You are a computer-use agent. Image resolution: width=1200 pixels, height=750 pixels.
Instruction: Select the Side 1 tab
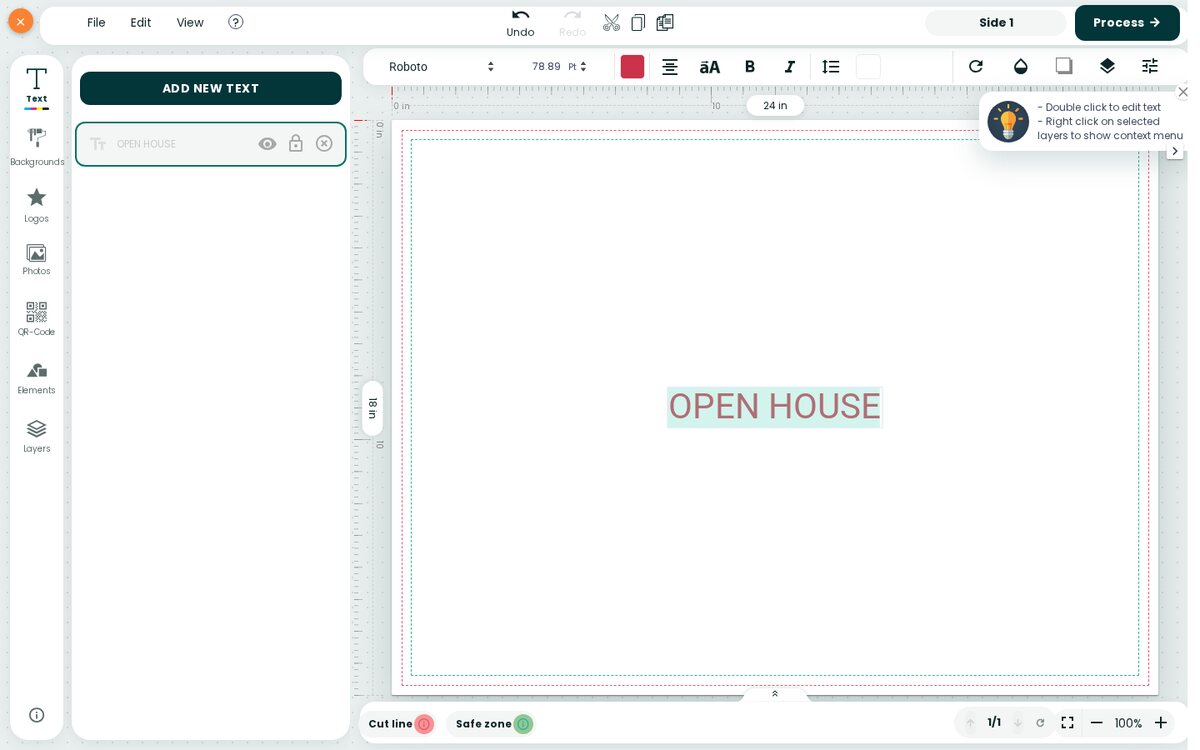[x=996, y=23]
